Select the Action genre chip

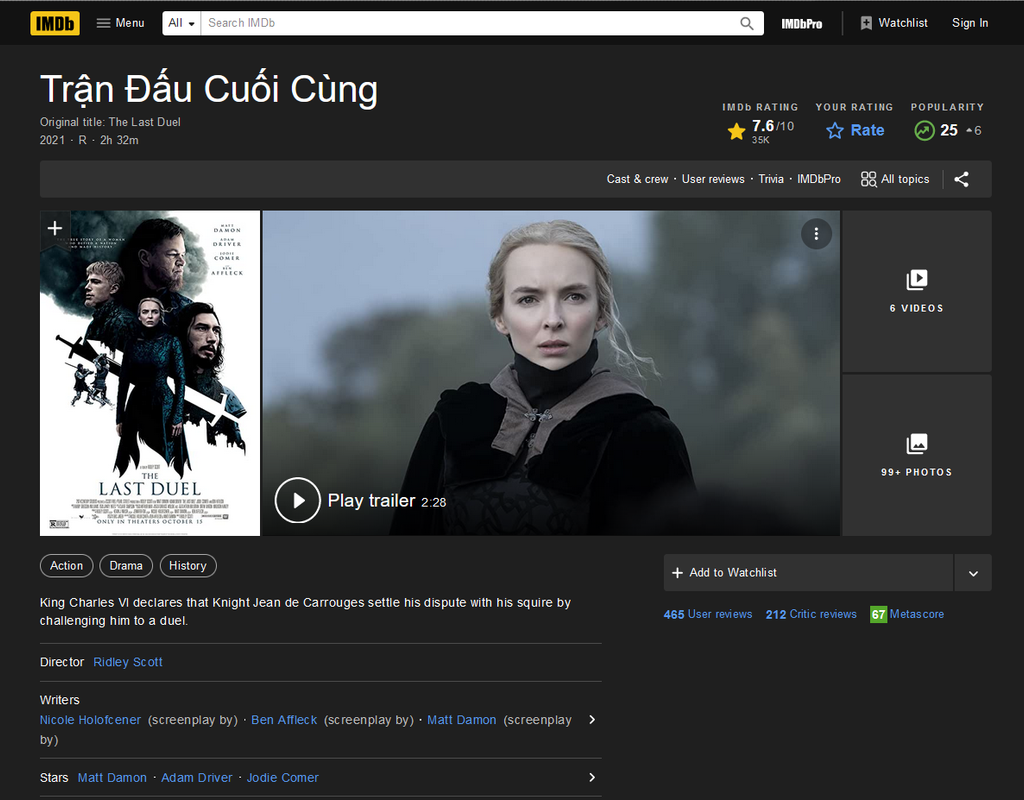point(67,566)
